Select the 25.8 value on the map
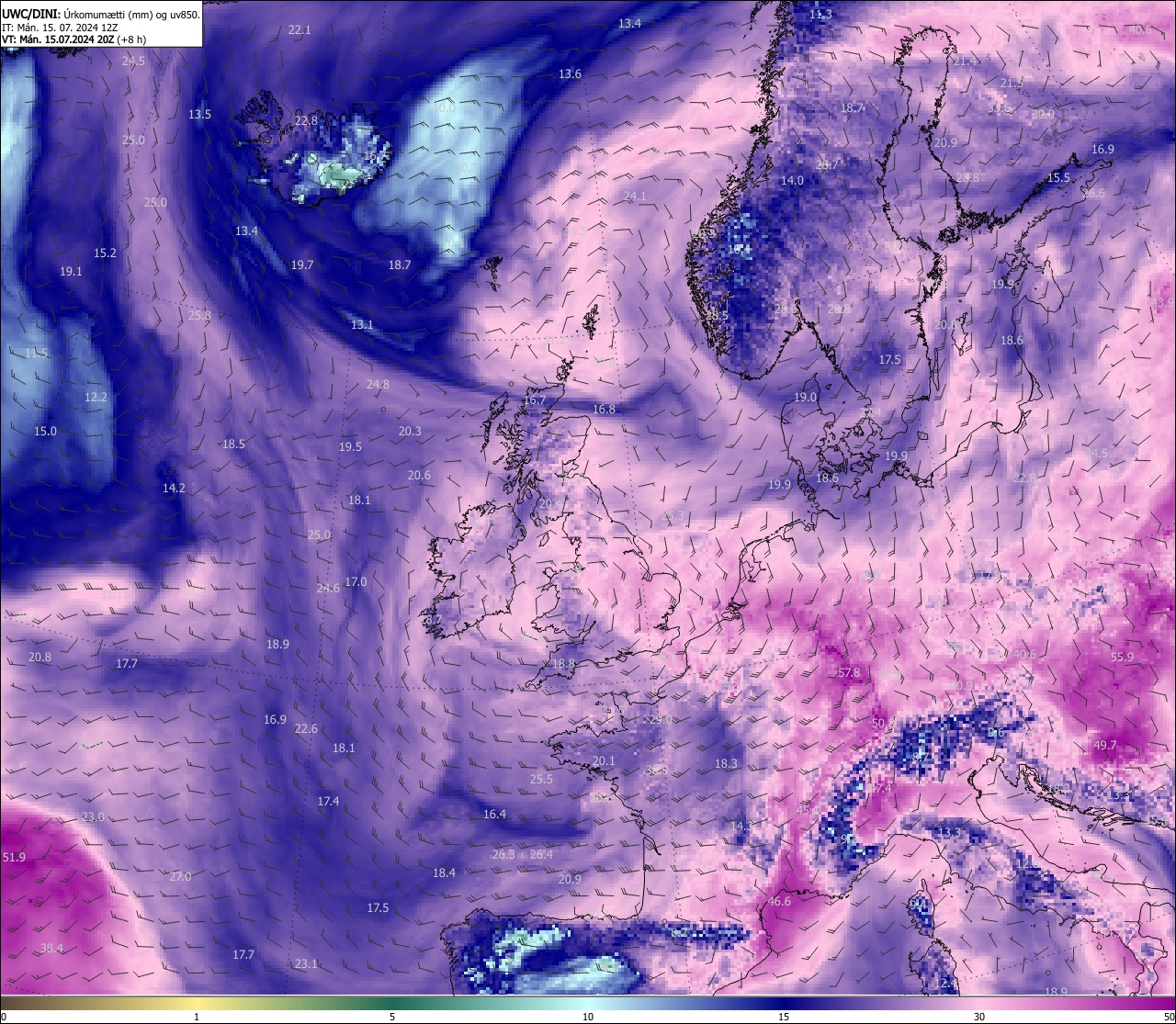This screenshot has width=1176, height=1024. (199, 315)
